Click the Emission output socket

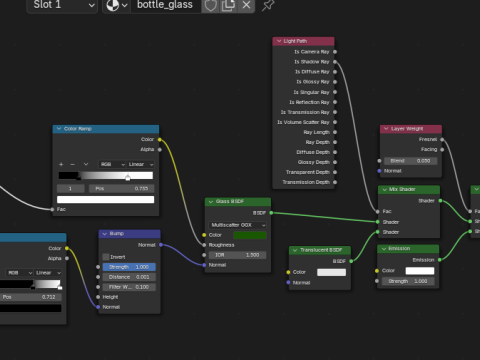coord(440,260)
